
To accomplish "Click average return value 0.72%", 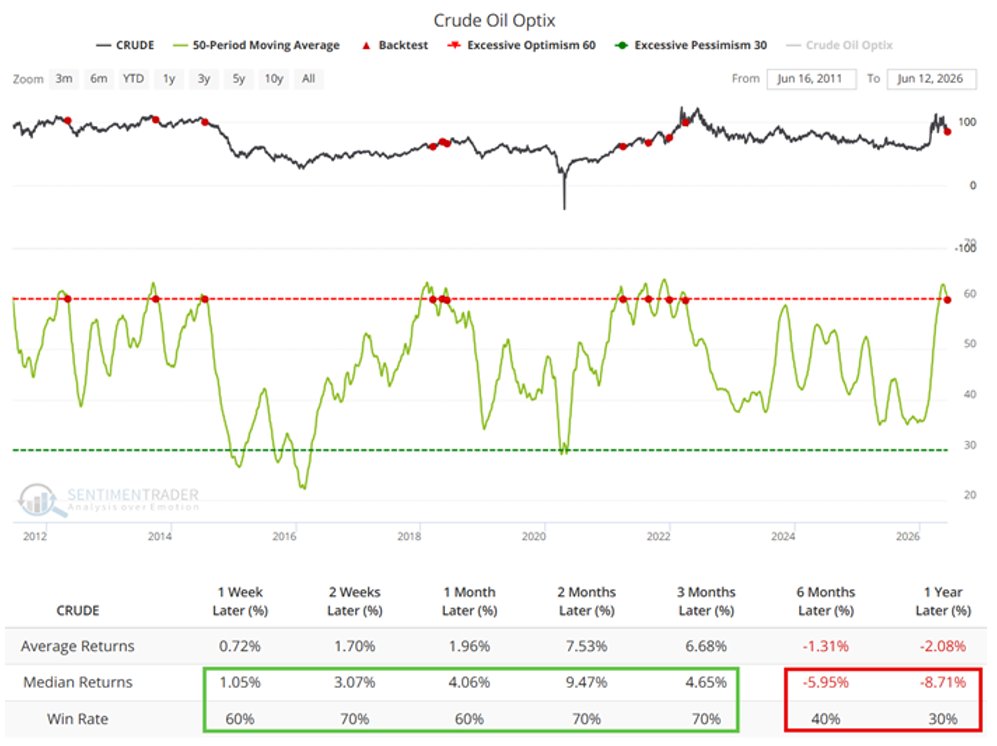I will 240,646.
